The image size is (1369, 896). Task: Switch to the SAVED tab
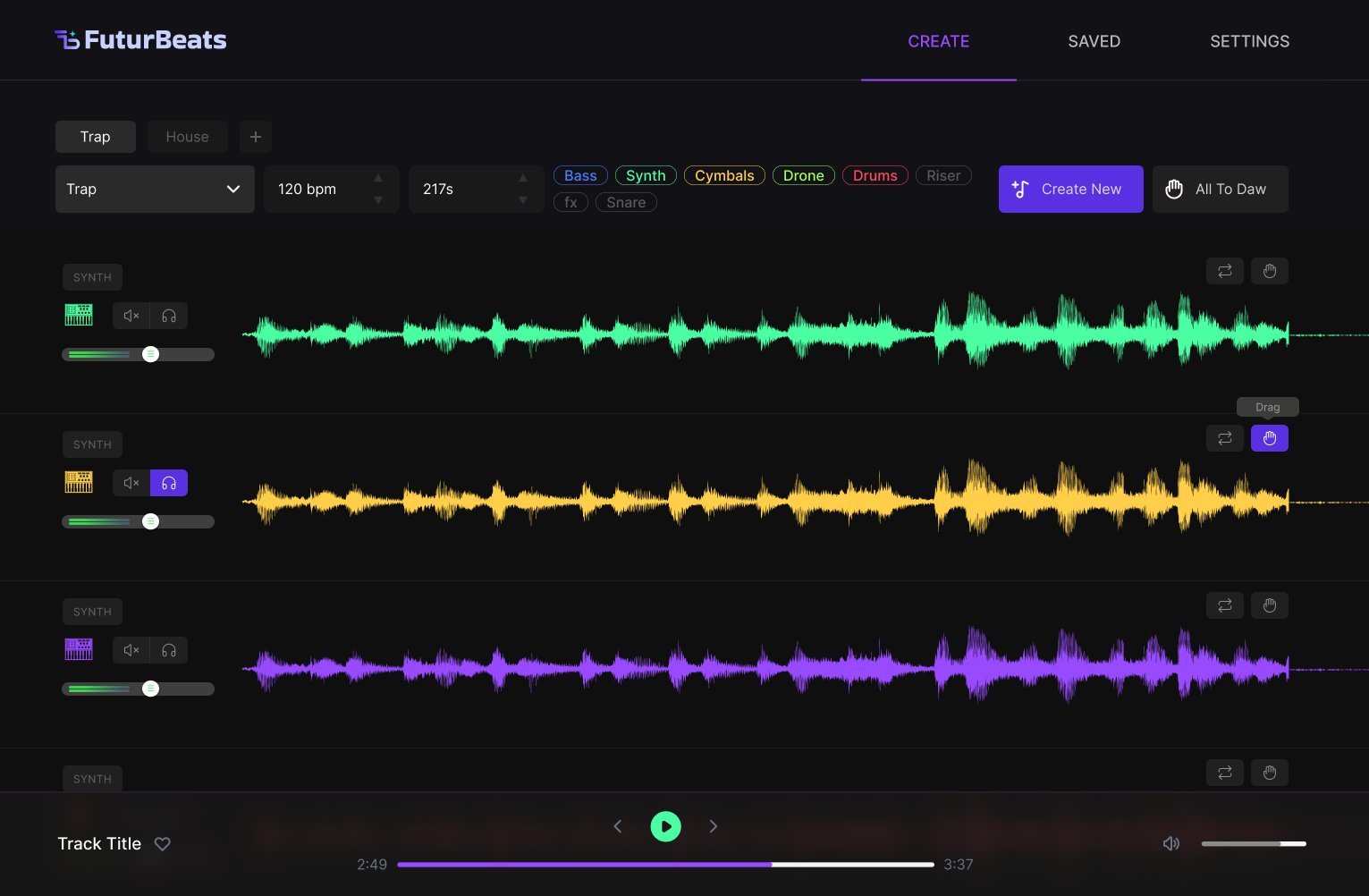tap(1094, 41)
